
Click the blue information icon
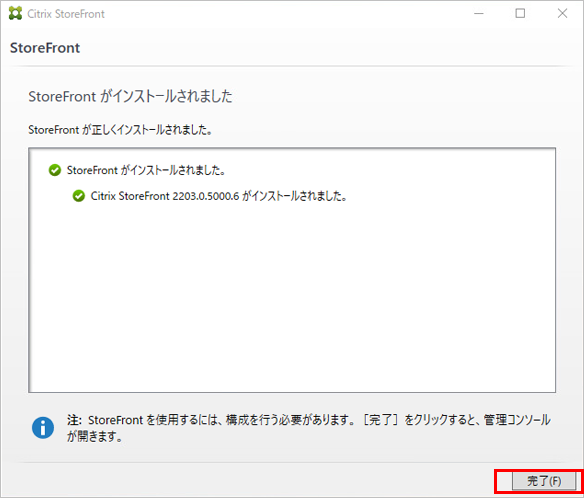[43, 428]
